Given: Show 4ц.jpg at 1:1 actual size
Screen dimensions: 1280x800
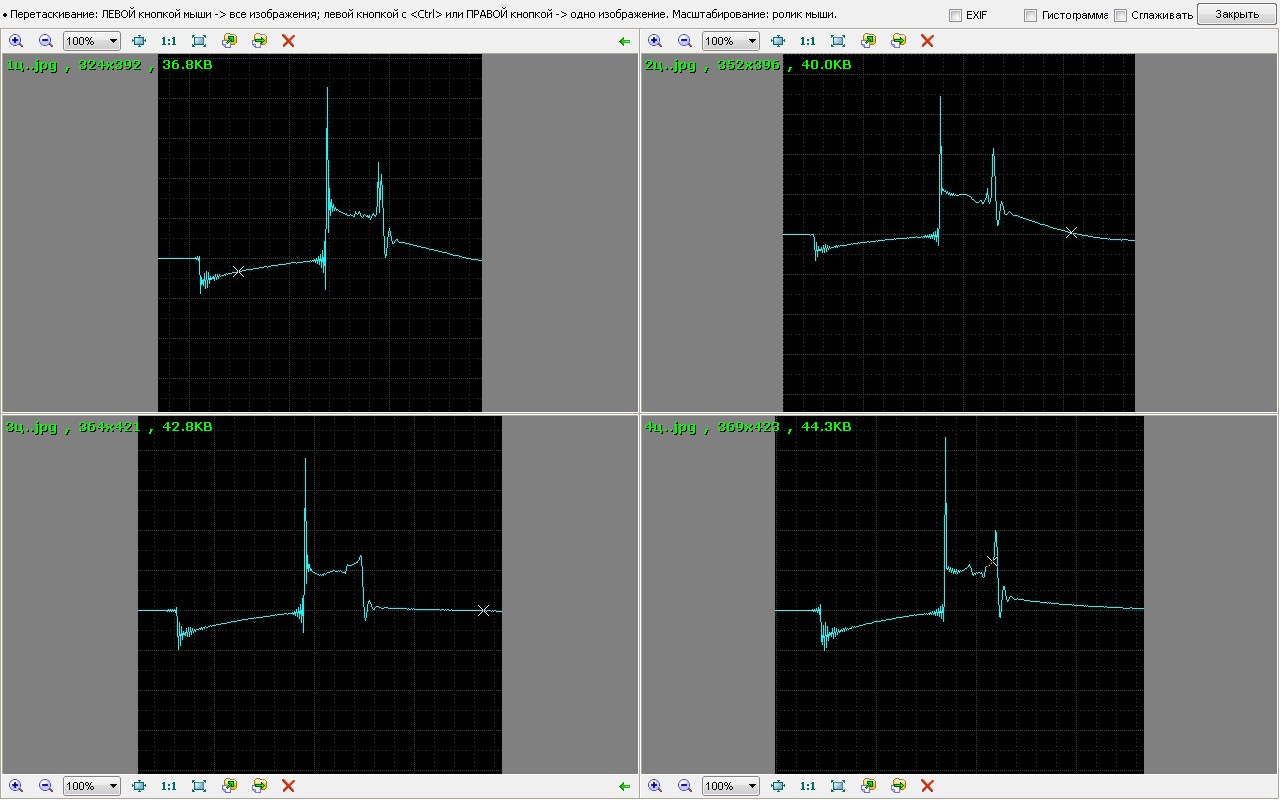Looking at the screenshot, I should point(807,786).
